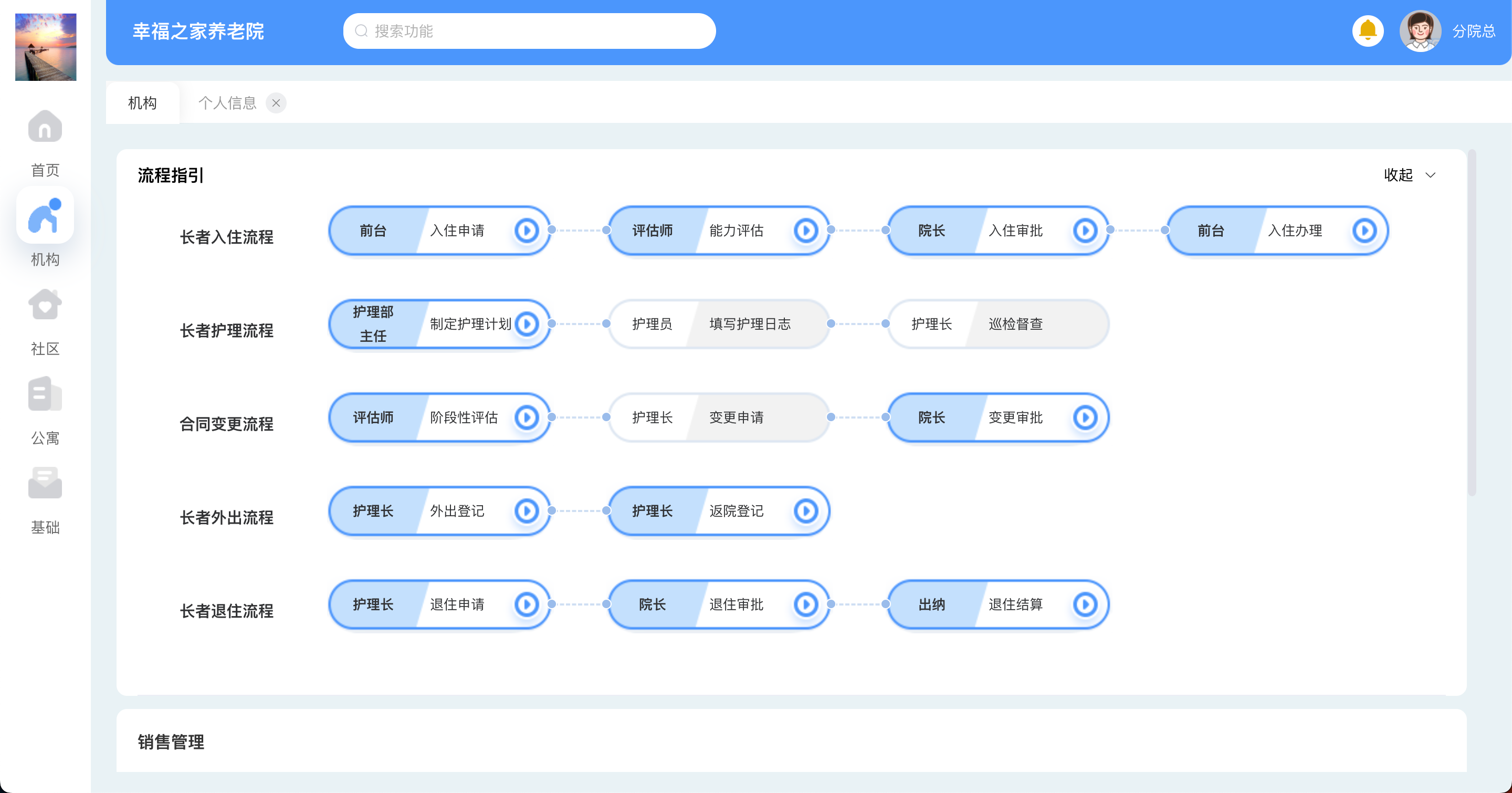The image size is (1512, 793).
Task: Click the vertical scrollbar on the right
Action: (1472, 323)
